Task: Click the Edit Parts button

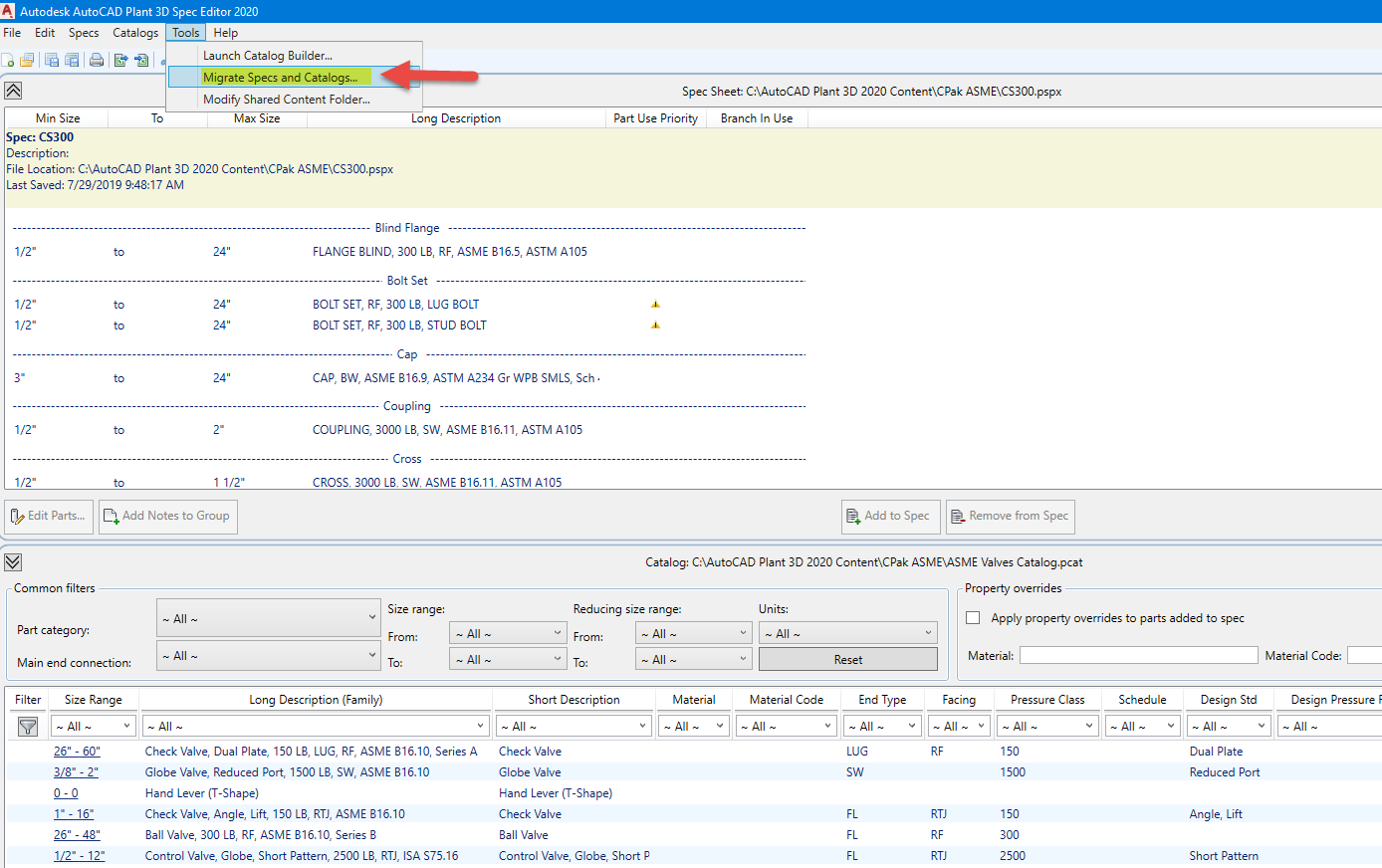Action: pyautogui.click(x=49, y=516)
